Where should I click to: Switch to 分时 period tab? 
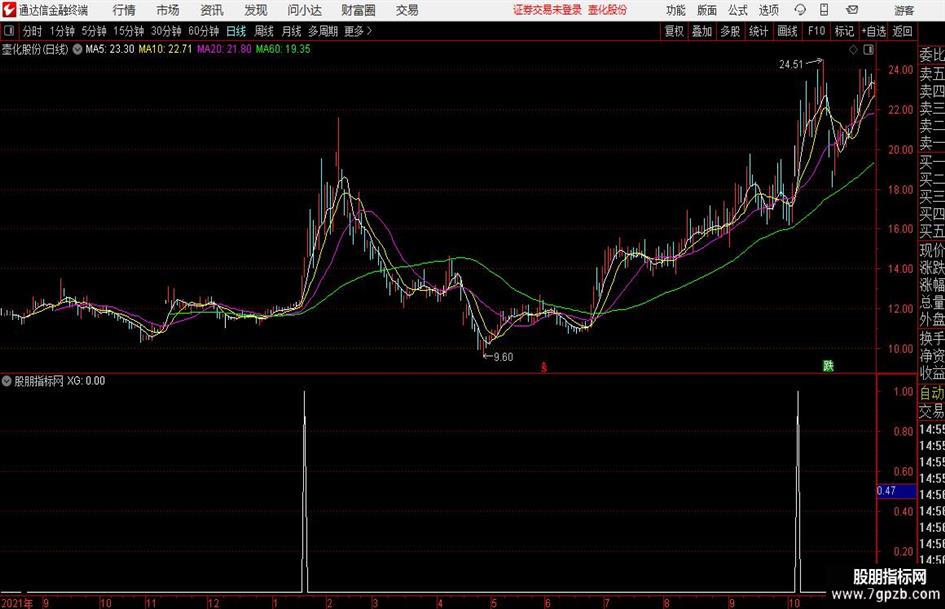click(33, 31)
